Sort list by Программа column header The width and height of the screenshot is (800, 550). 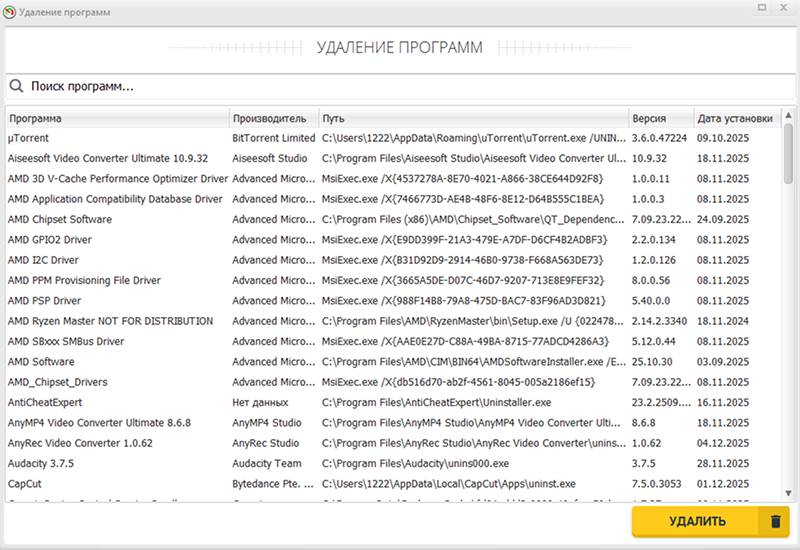pyautogui.click(x=117, y=118)
